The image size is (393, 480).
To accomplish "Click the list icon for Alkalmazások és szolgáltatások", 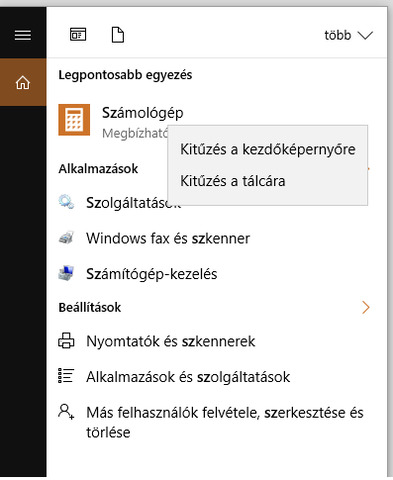I will (x=66, y=376).
